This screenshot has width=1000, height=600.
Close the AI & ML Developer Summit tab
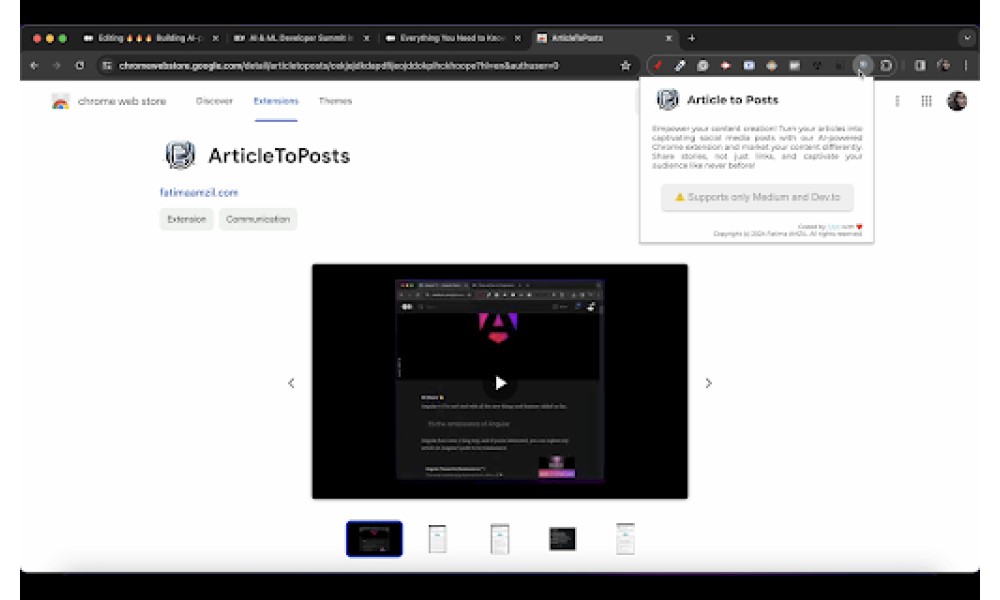[x=367, y=38]
